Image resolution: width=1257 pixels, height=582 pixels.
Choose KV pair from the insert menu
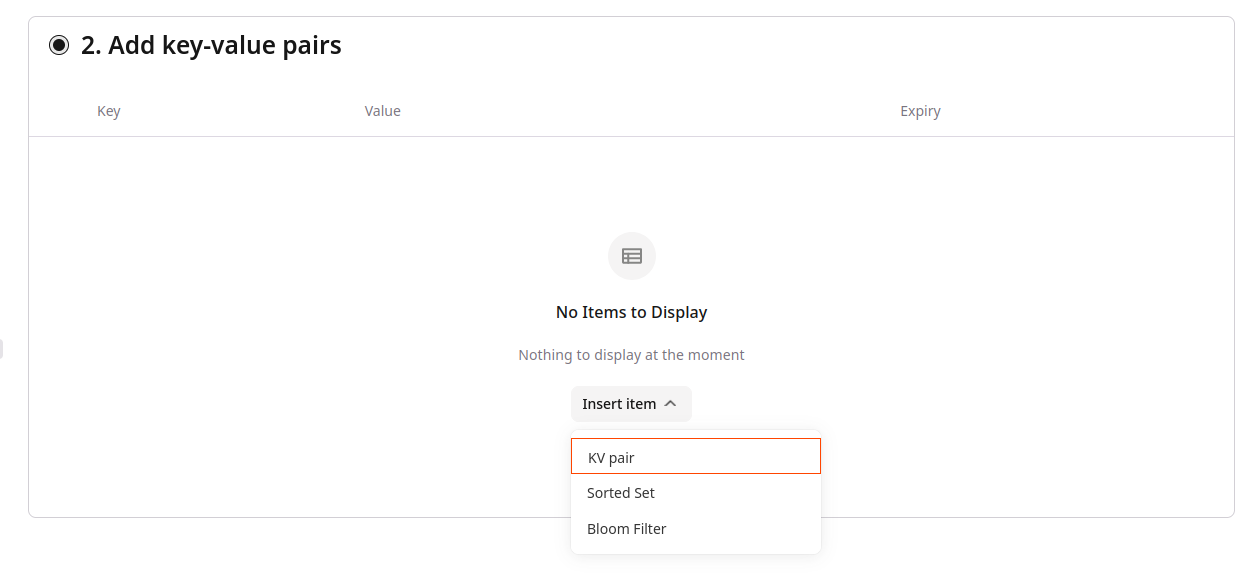pyautogui.click(x=696, y=457)
